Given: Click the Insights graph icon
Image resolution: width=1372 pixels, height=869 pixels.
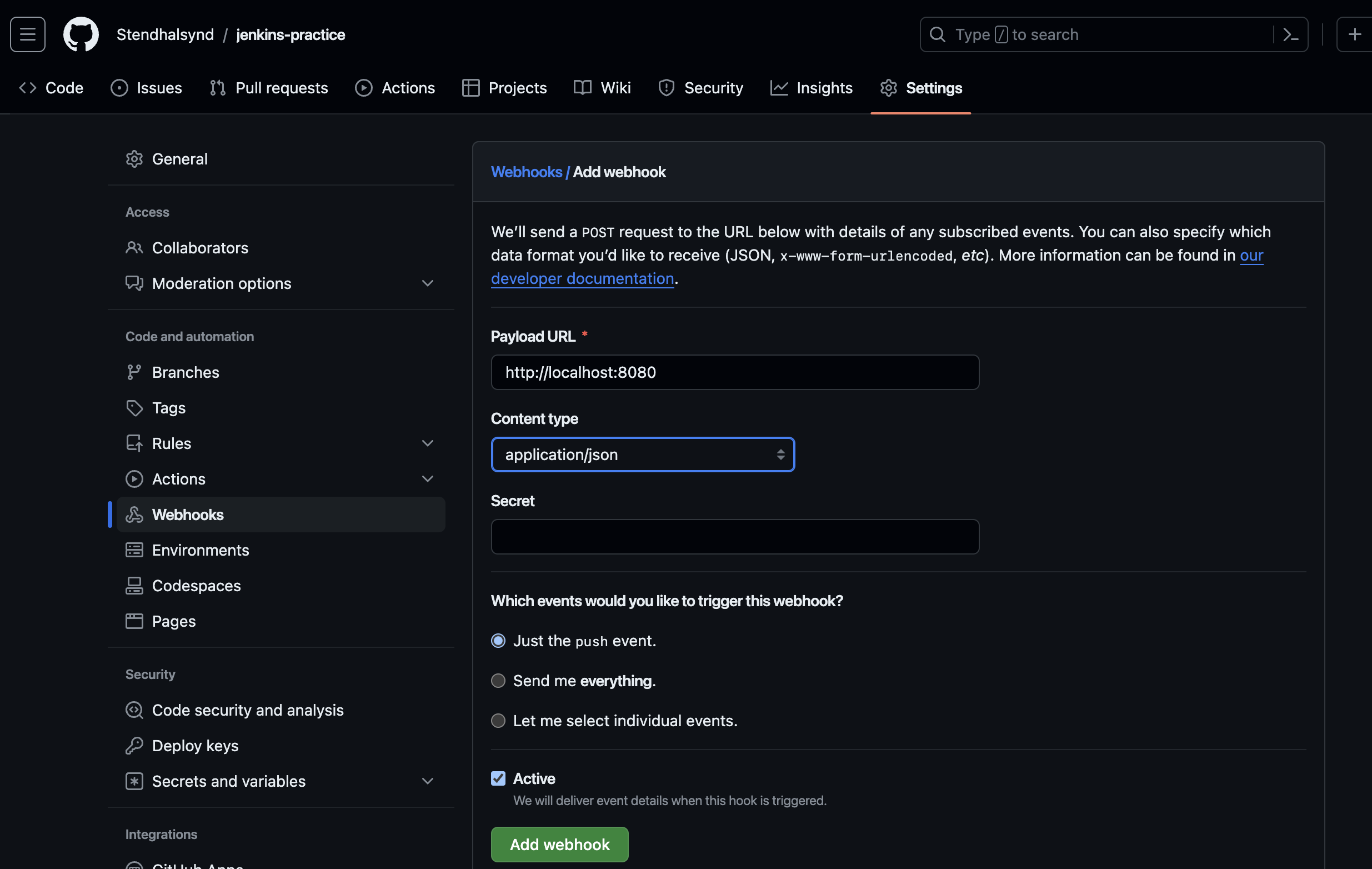Looking at the screenshot, I should click(x=779, y=88).
